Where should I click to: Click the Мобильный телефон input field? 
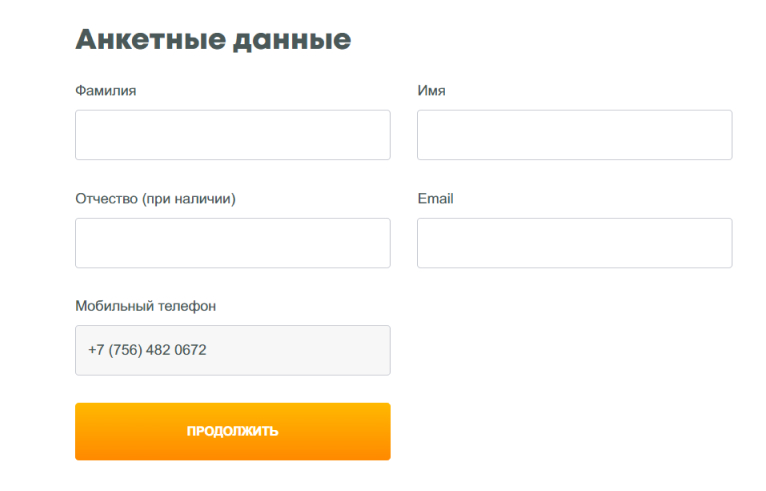click(x=232, y=350)
